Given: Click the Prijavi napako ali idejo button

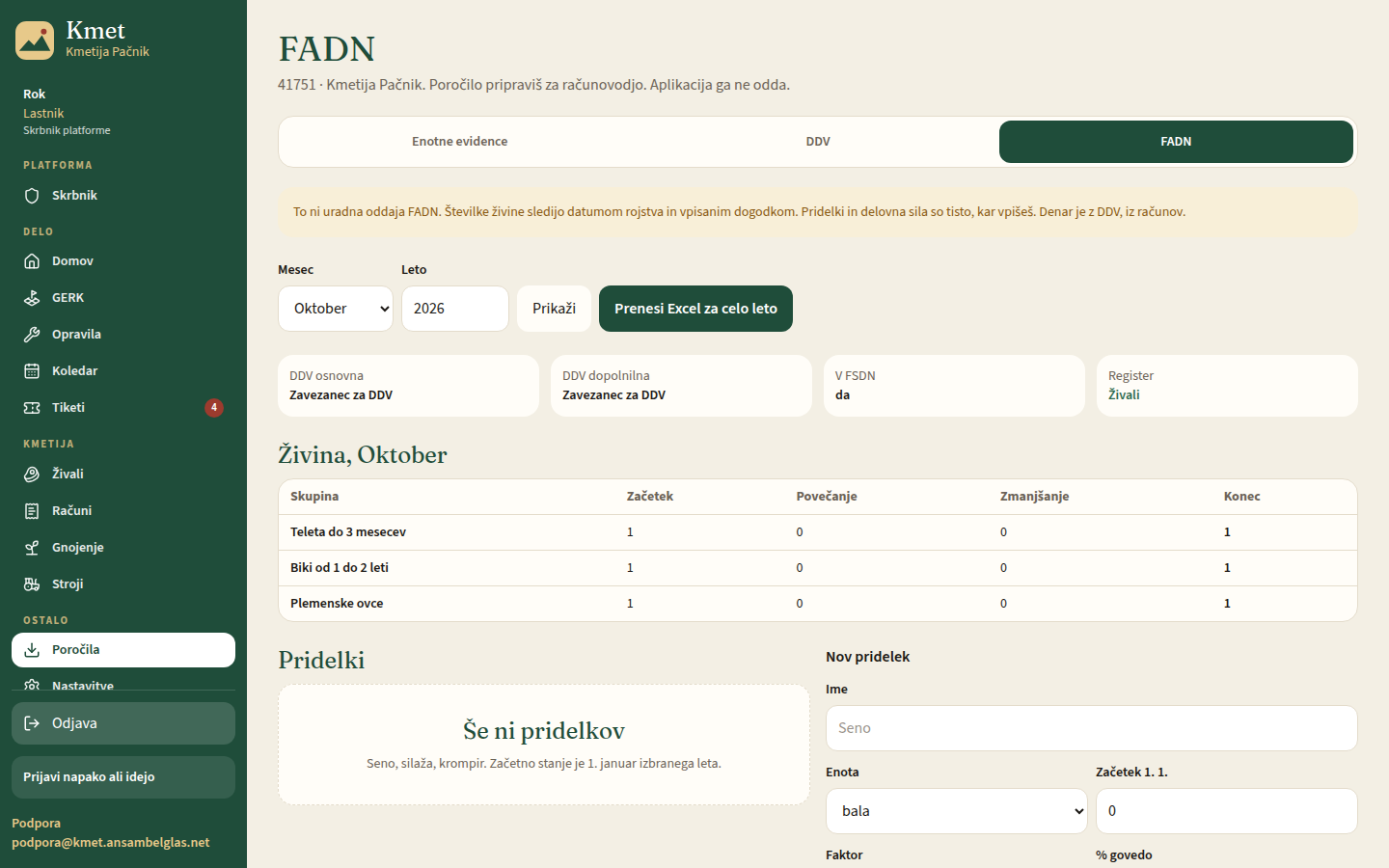Looking at the screenshot, I should coord(123,777).
